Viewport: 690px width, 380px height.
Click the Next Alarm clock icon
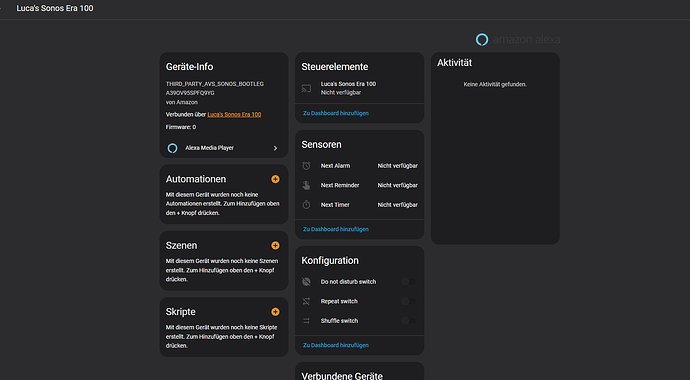tap(306, 166)
